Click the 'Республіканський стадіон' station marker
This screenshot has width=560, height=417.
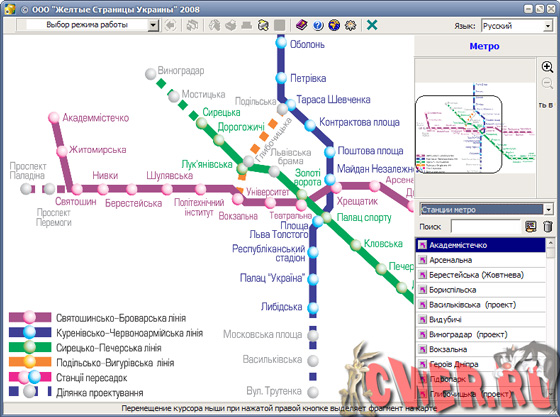[x=313, y=252]
